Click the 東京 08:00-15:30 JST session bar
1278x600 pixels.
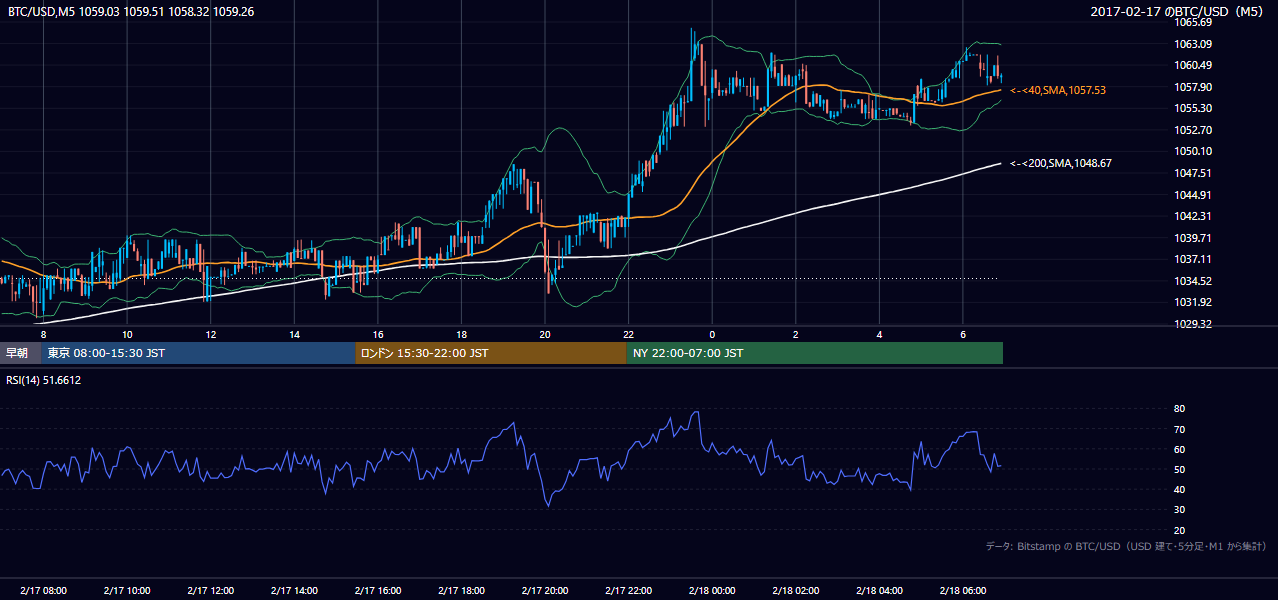[x=198, y=353]
